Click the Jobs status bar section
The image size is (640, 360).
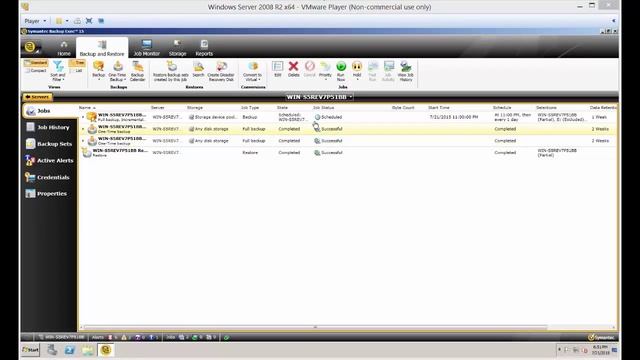[192, 337]
